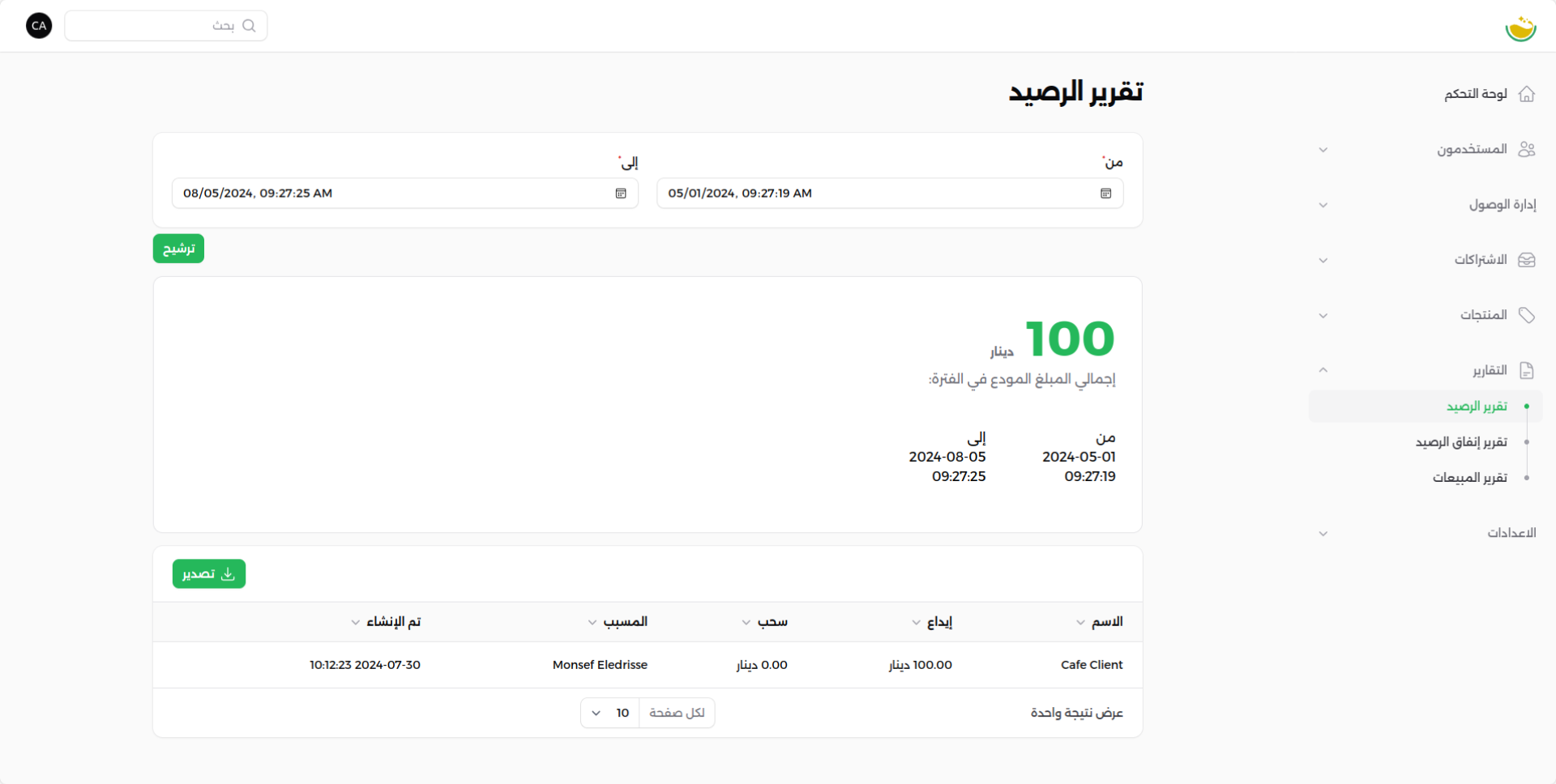
Task: Expand the إدارة الوصول menu chevron
Action: coord(1323,205)
